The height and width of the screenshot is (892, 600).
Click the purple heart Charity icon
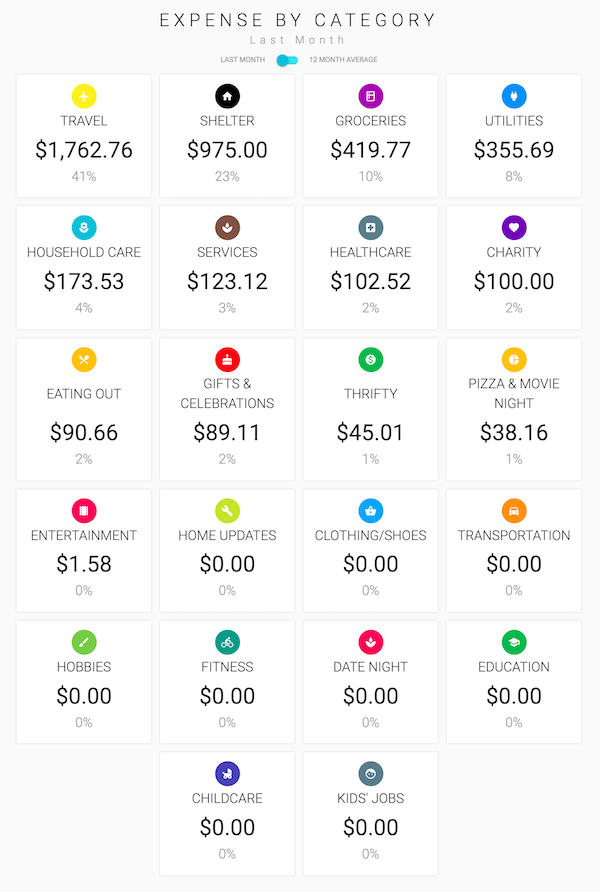click(x=514, y=227)
